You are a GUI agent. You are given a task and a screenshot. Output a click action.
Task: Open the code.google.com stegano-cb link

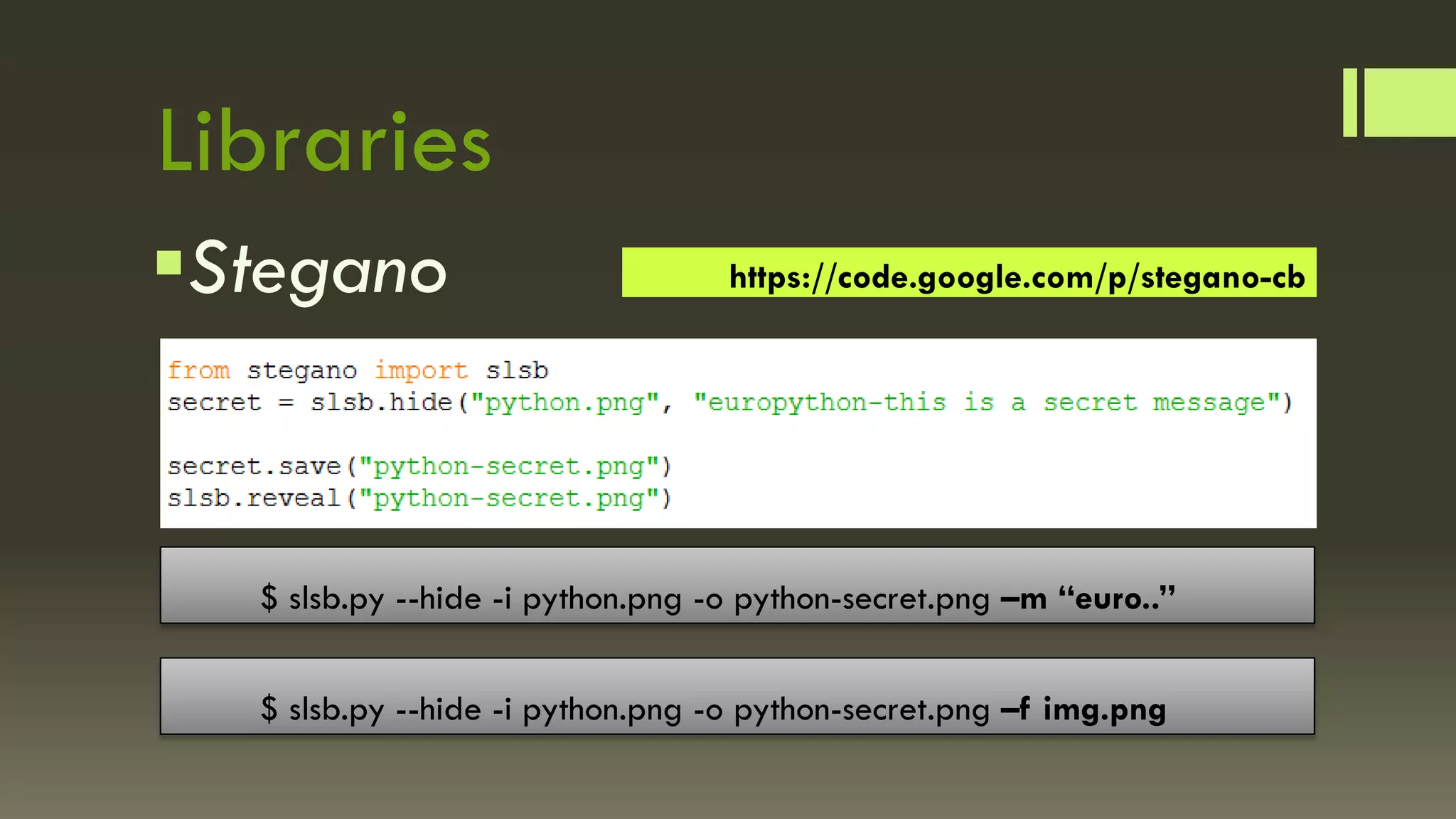point(1017,277)
